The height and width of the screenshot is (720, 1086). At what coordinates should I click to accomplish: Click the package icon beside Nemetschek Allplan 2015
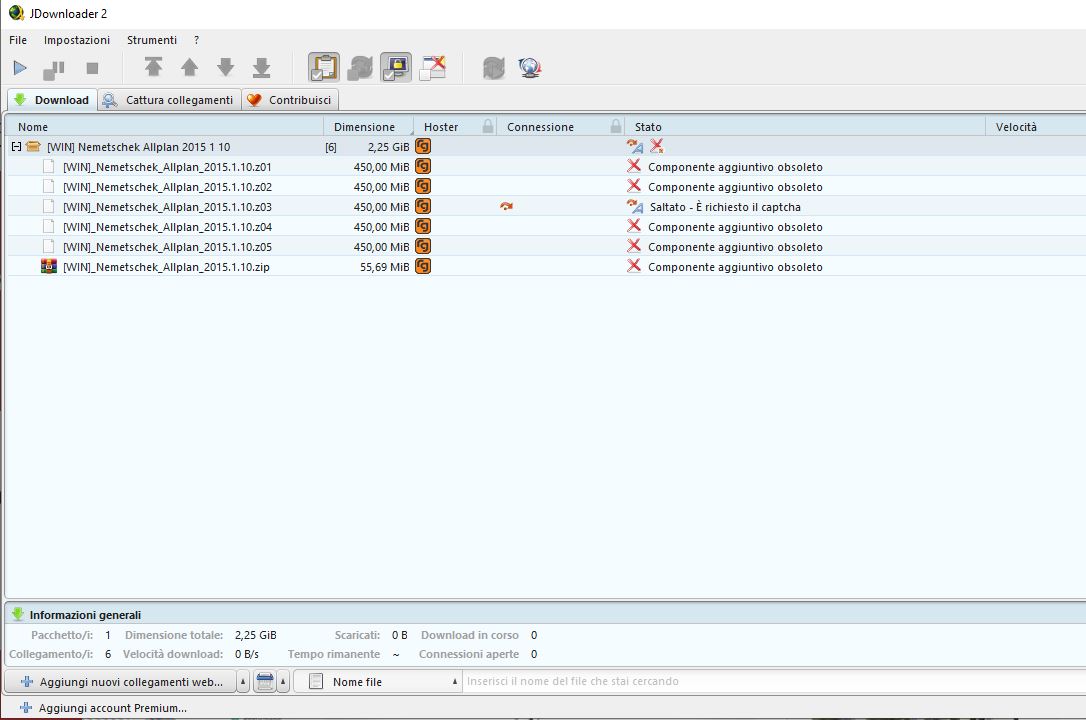pyautogui.click(x=33, y=146)
